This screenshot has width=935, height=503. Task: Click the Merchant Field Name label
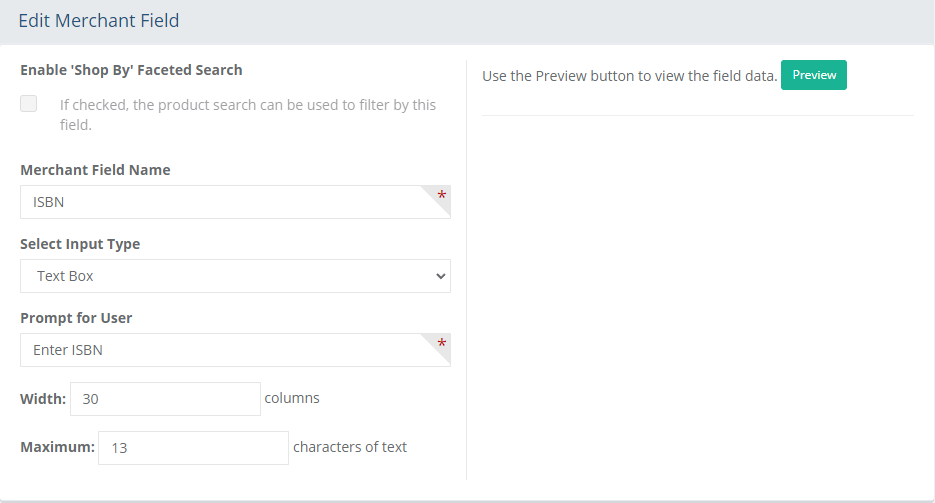pos(95,170)
